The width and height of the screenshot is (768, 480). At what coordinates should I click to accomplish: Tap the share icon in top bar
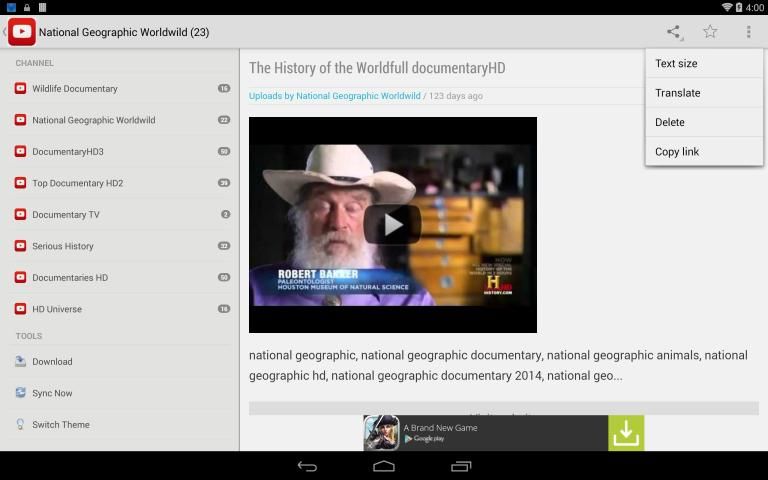[x=674, y=32]
